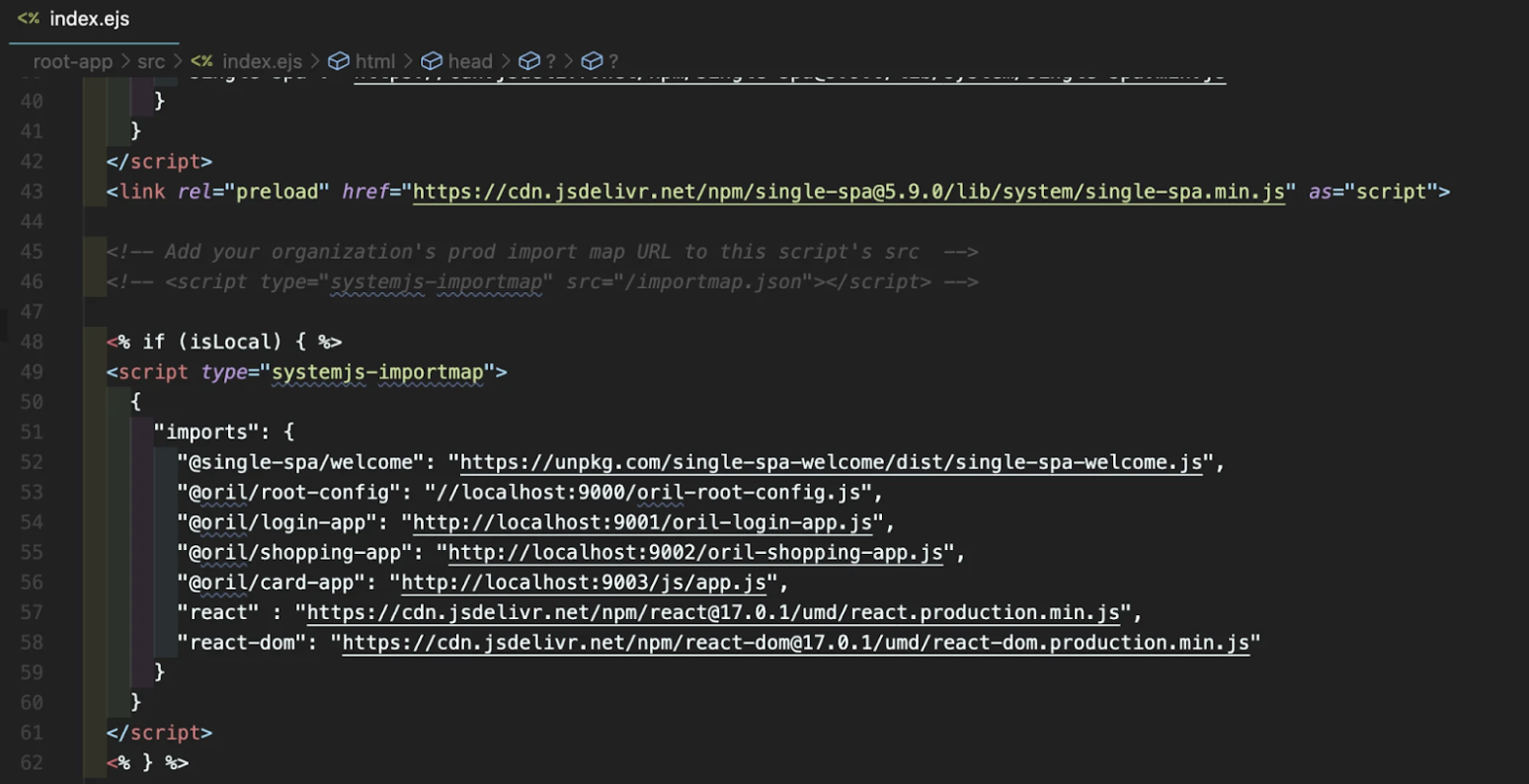Click line number 62 in the gutter
The height and width of the screenshot is (784, 1529).
coord(32,762)
